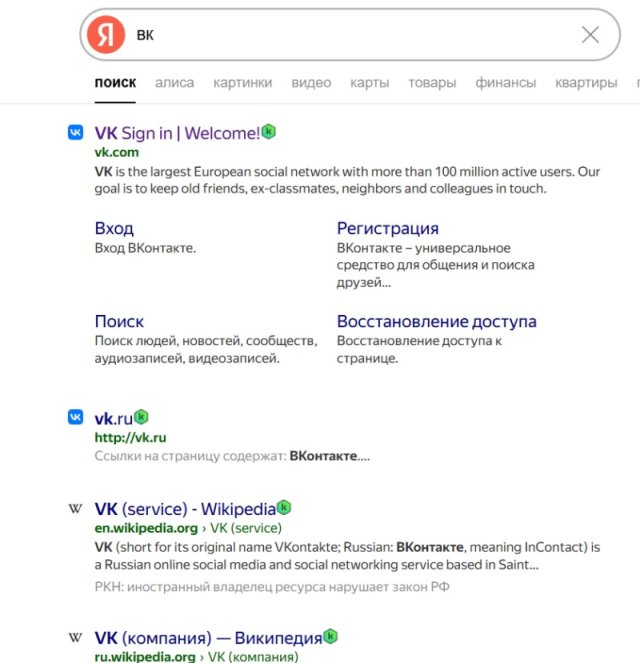Click into the search input containing вк
This screenshot has height=663, width=640.
[x=355, y=35]
